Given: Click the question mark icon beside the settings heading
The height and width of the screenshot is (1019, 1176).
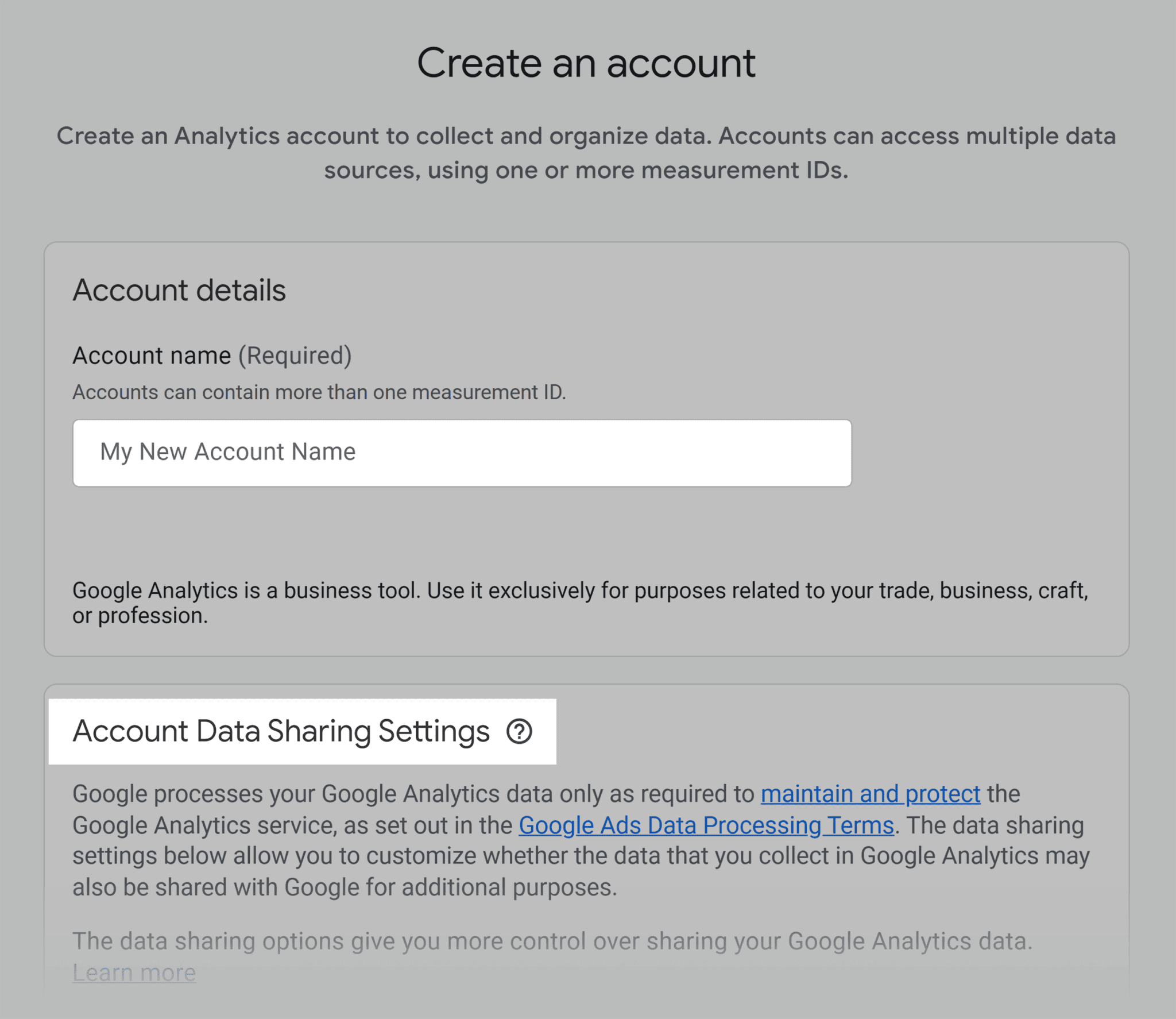Looking at the screenshot, I should point(520,732).
